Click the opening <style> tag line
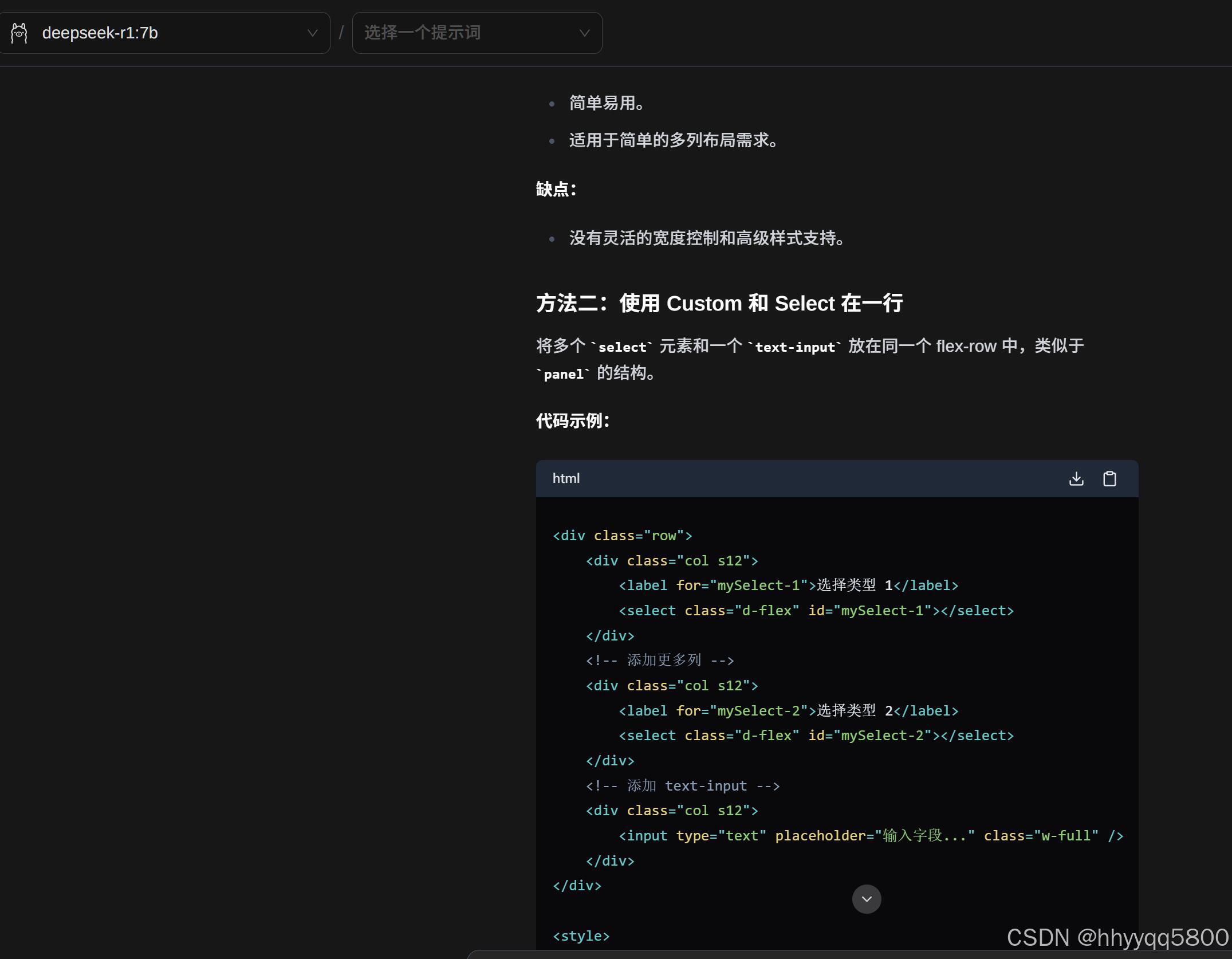Image resolution: width=1232 pixels, height=959 pixels. [x=581, y=936]
